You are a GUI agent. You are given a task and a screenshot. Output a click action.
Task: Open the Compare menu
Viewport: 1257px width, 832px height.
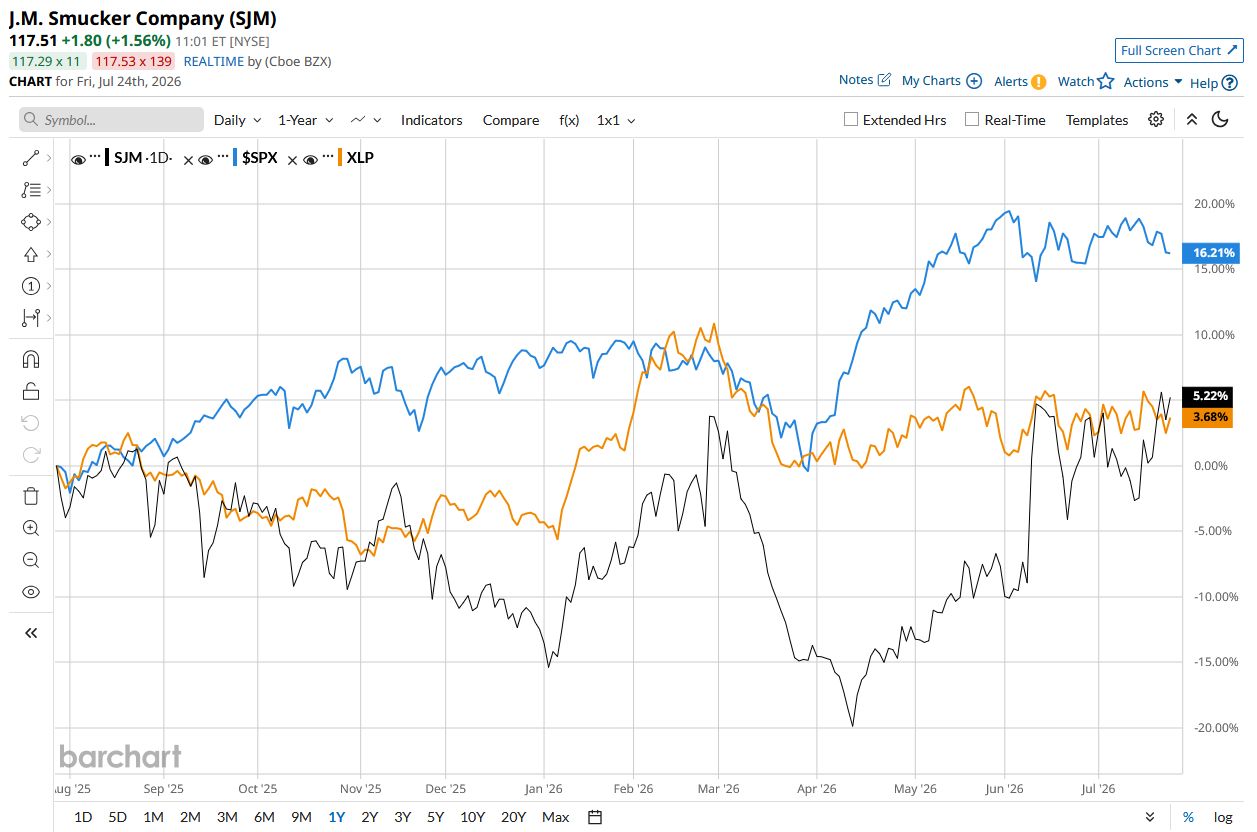click(x=511, y=120)
